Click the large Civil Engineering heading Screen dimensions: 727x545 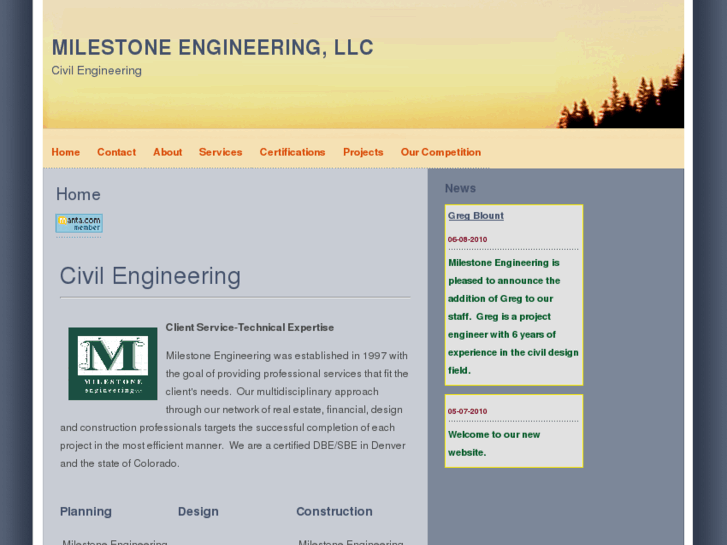(x=150, y=276)
